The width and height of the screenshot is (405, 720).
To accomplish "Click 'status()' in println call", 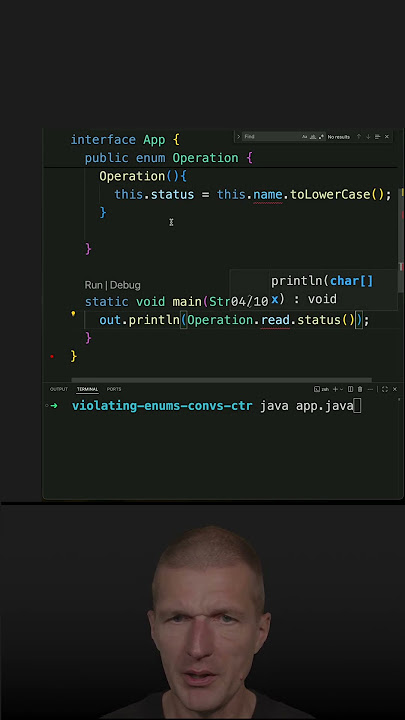I will click(326, 320).
